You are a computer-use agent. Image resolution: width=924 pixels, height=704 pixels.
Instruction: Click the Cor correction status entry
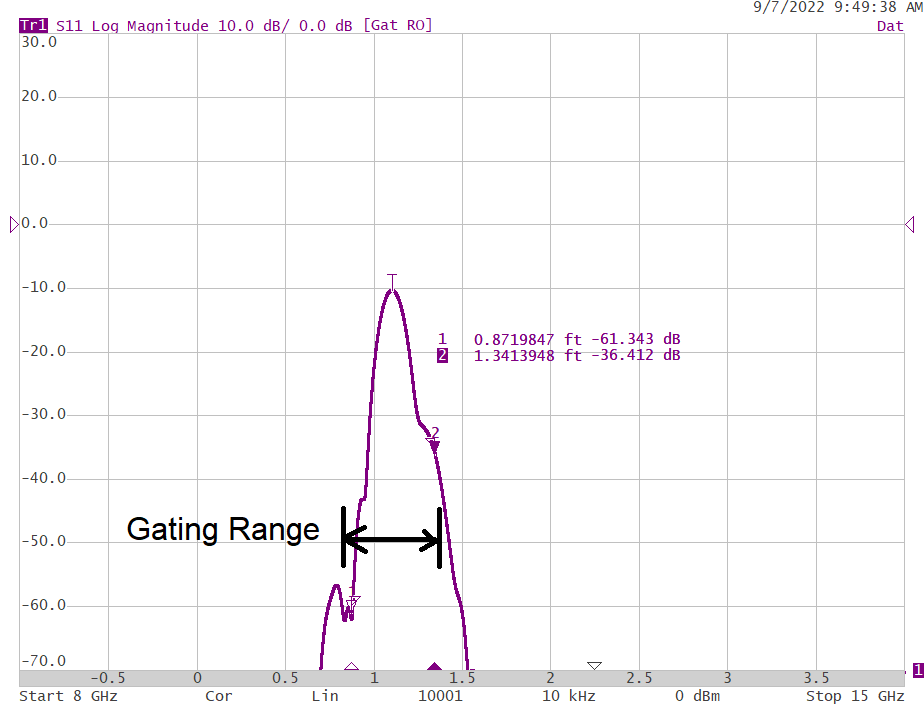(x=219, y=696)
